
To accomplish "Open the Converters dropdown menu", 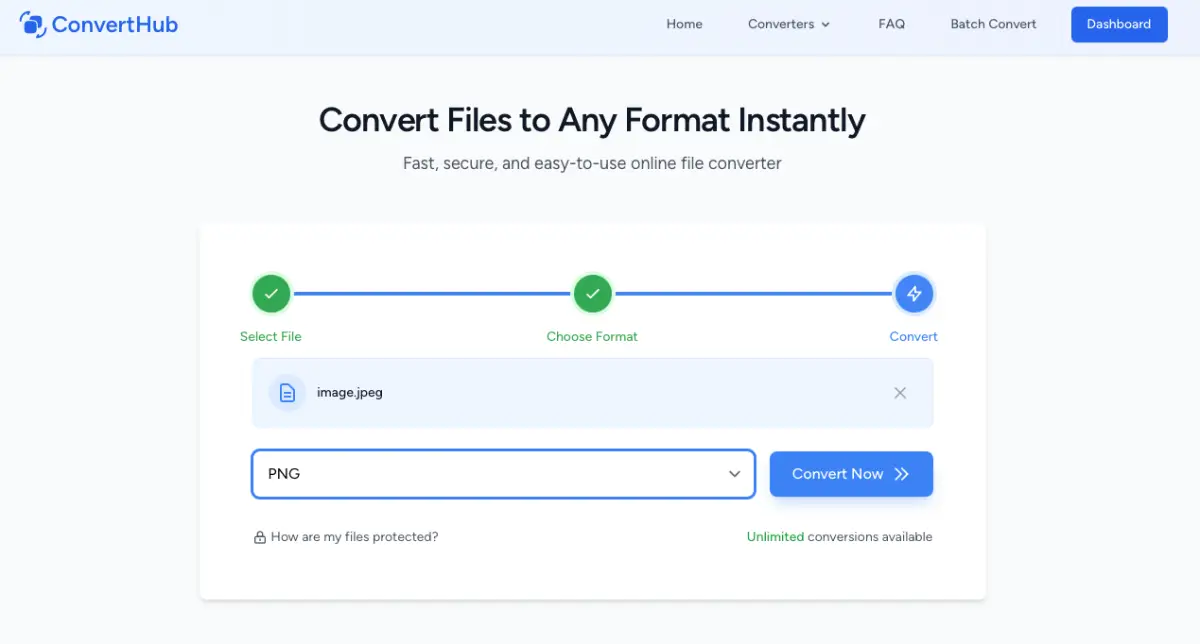I will (x=789, y=24).
